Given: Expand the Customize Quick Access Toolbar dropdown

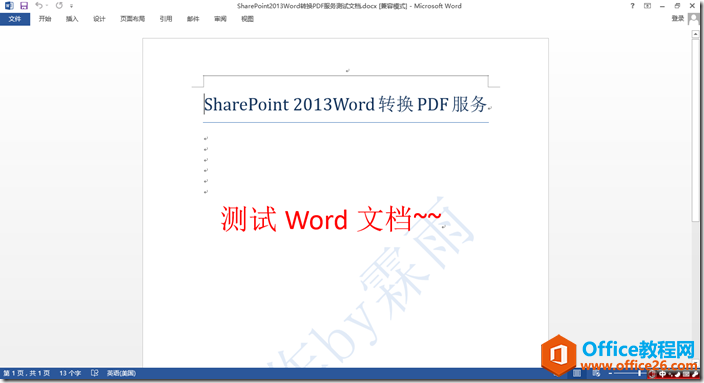Looking at the screenshot, I should (71, 6).
